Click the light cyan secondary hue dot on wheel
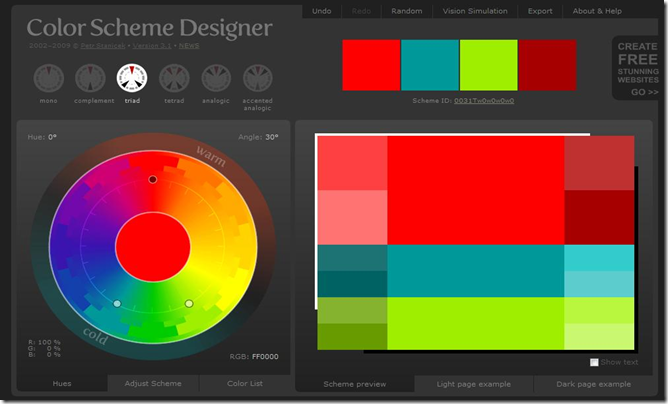668x404 pixels. click(117, 303)
